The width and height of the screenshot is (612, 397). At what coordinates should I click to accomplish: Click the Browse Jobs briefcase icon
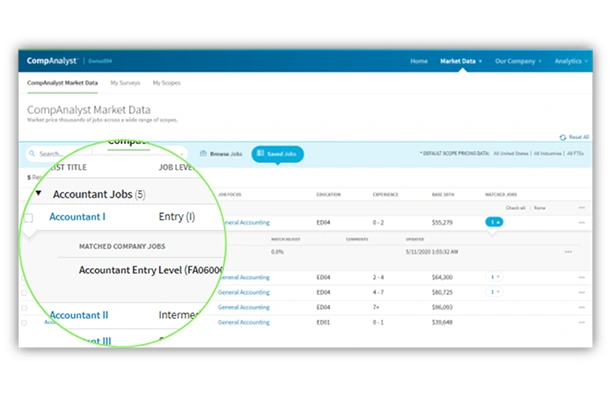tap(203, 153)
